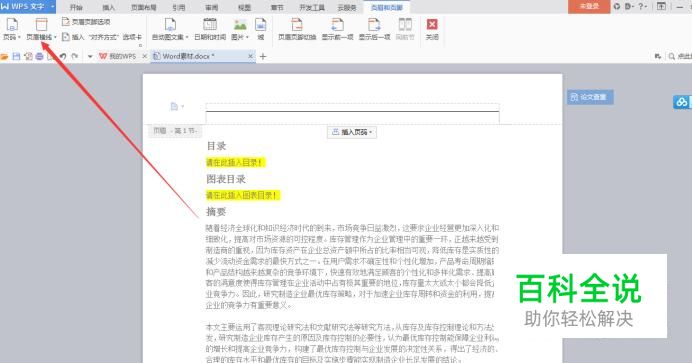The height and width of the screenshot is (363, 692).
Task: Click the 域 field icon
Action: click(261, 25)
